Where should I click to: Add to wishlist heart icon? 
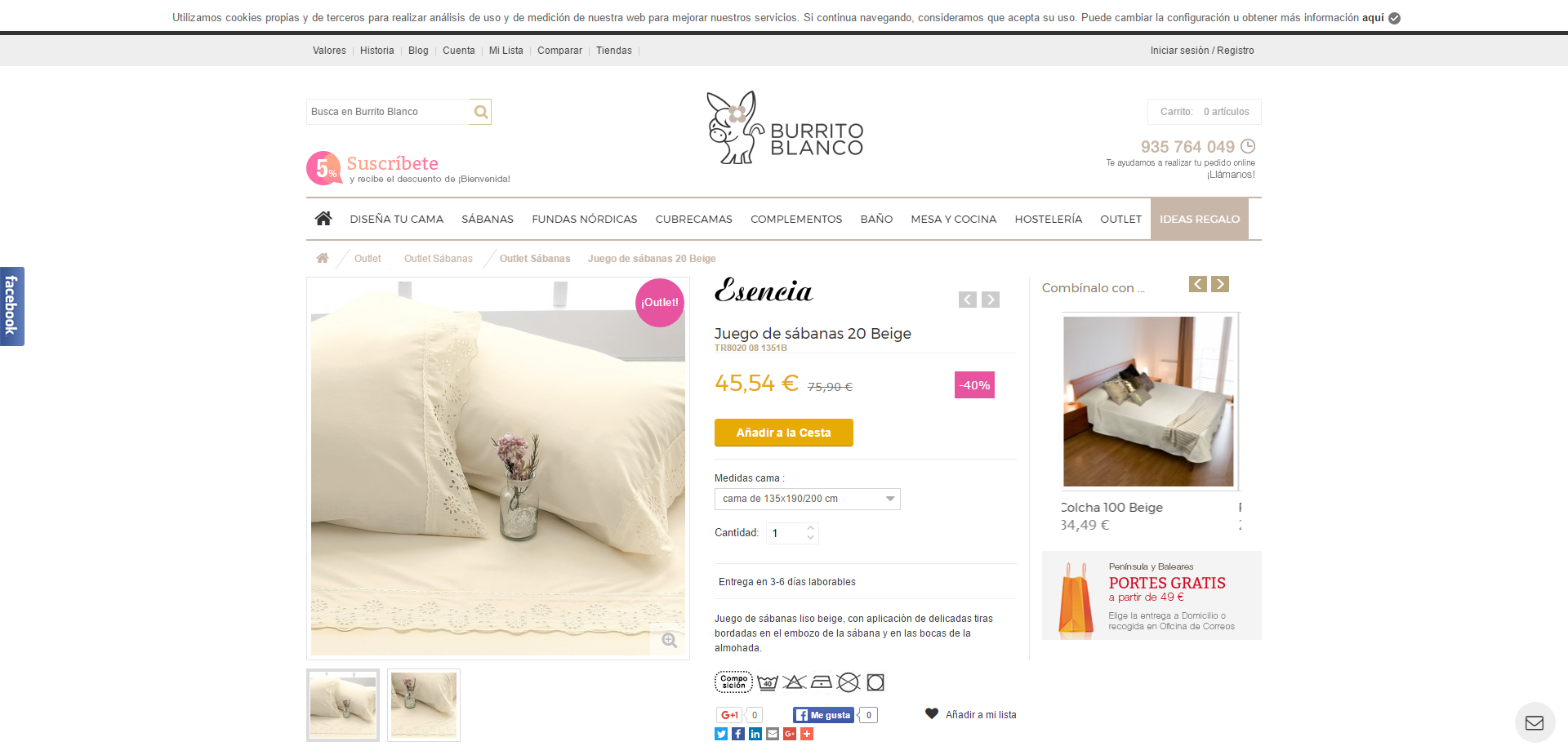(x=932, y=713)
